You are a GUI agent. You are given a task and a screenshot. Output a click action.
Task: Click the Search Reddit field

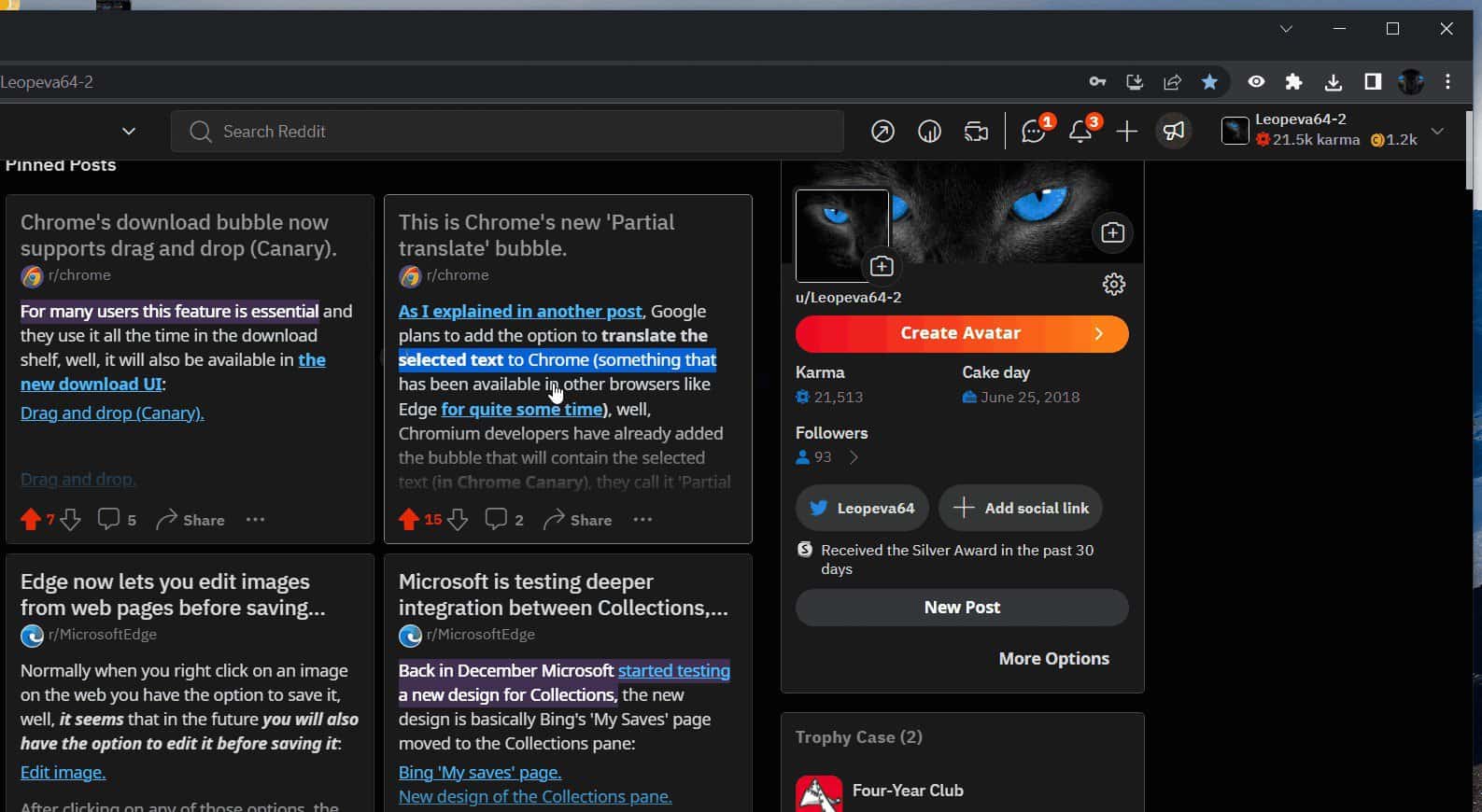pyautogui.click(x=523, y=132)
